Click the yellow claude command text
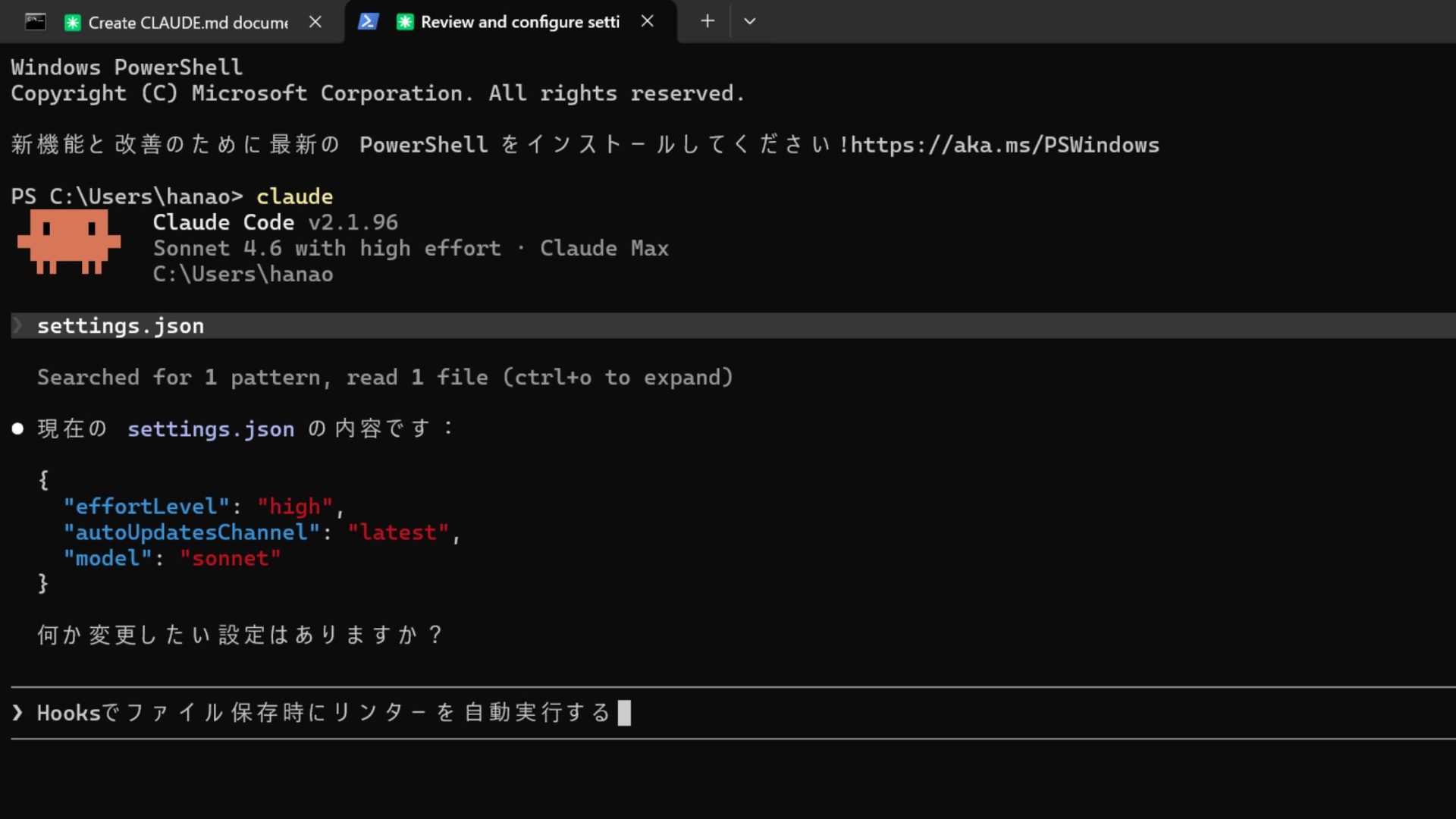 (294, 196)
